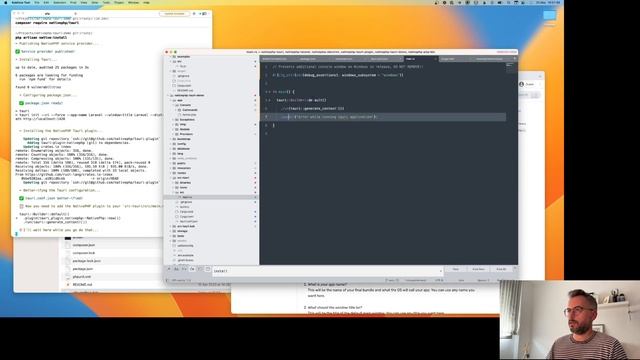640x360 pixels.
Task: Click the Find Prev button
Action: (478, 269)
